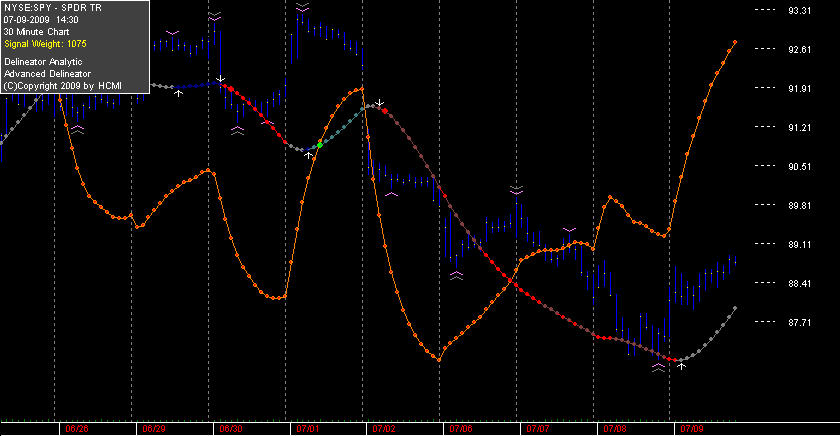Screen dimensions: 840x436
Task: Click the Copyright 2009 by HCMI line
Action: tap(63, 86)
